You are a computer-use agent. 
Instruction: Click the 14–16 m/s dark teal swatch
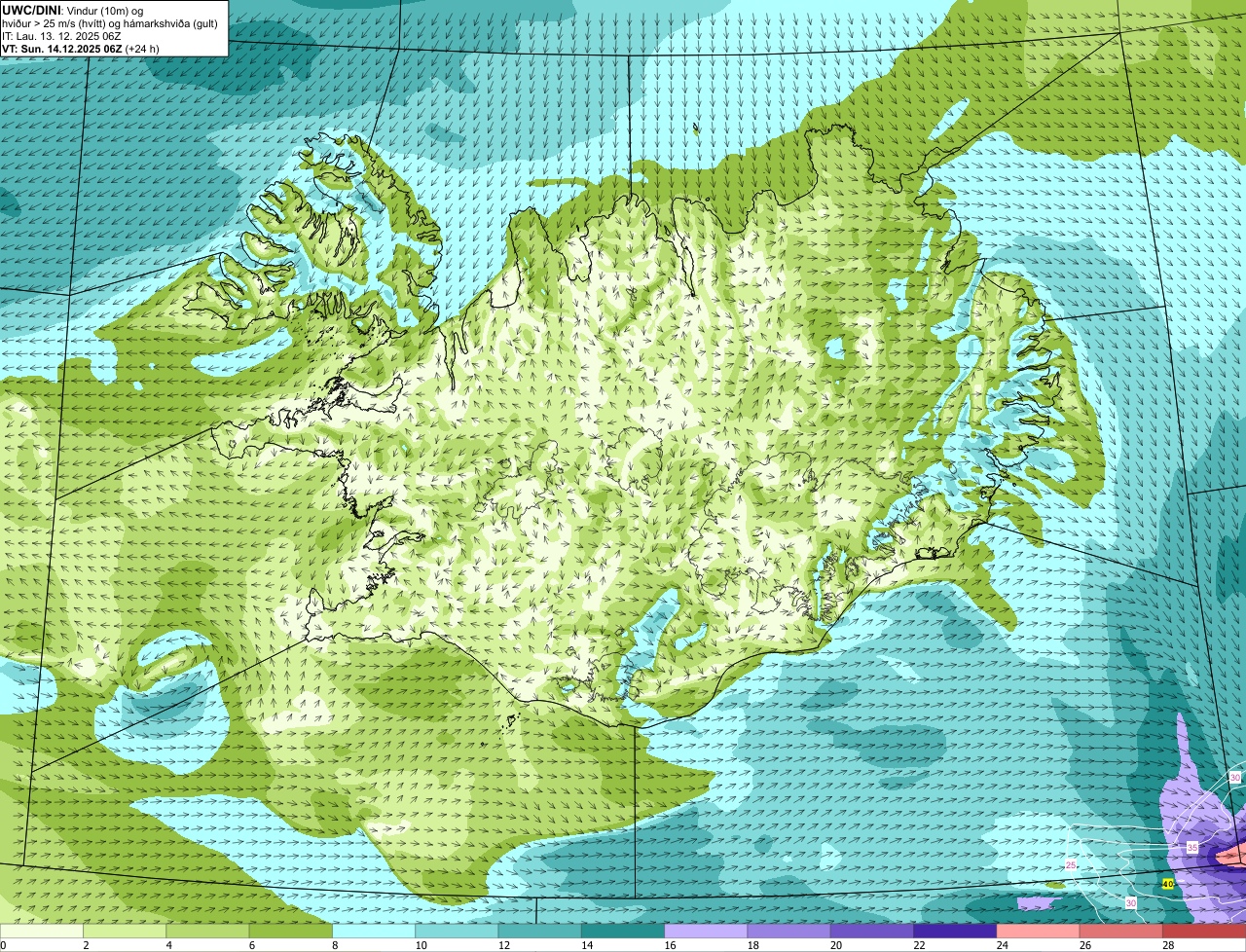[x=623, y=932]
